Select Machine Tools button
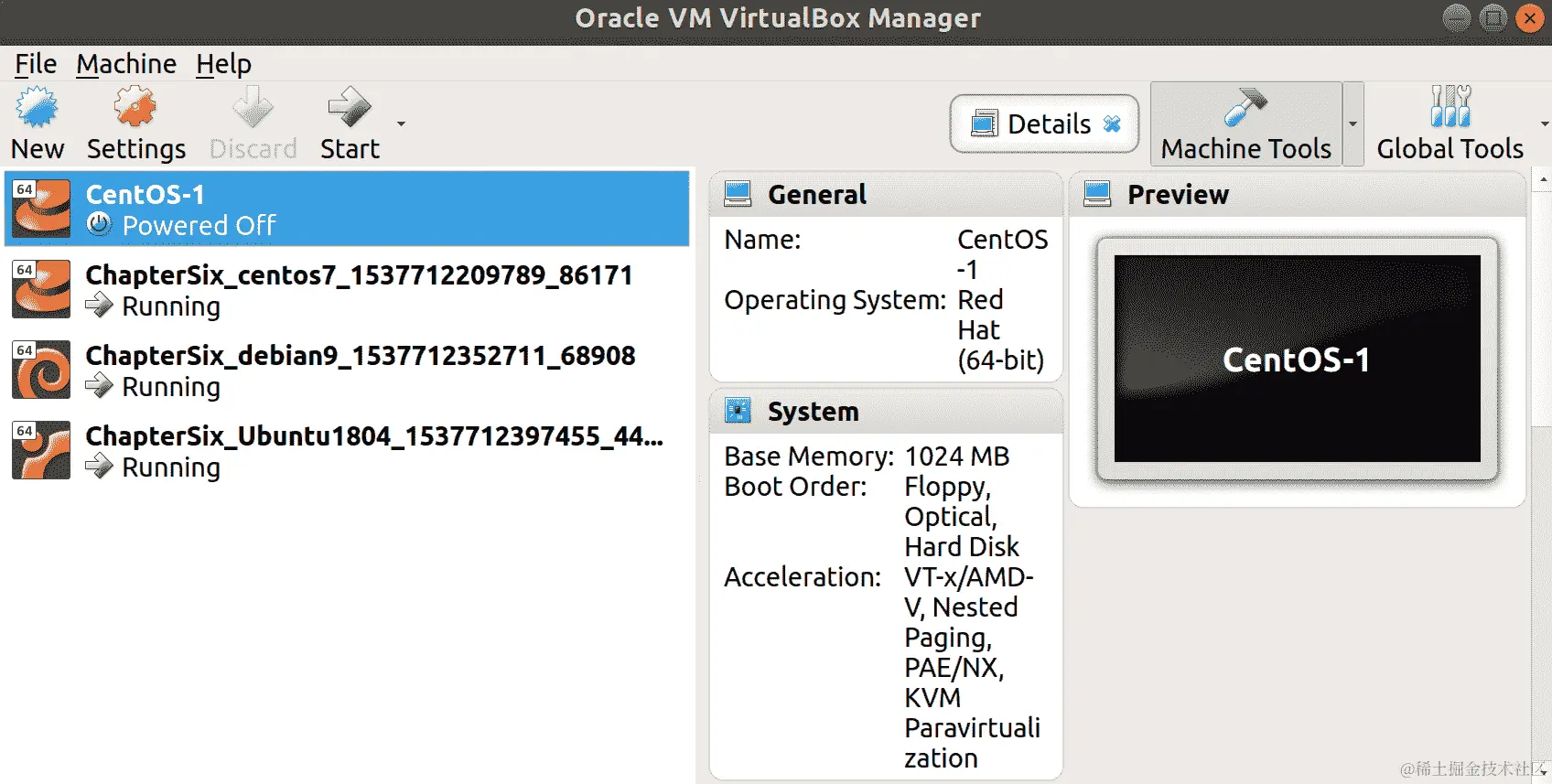The height and width of the screenshot is (784, 1552). point(1245,124)
